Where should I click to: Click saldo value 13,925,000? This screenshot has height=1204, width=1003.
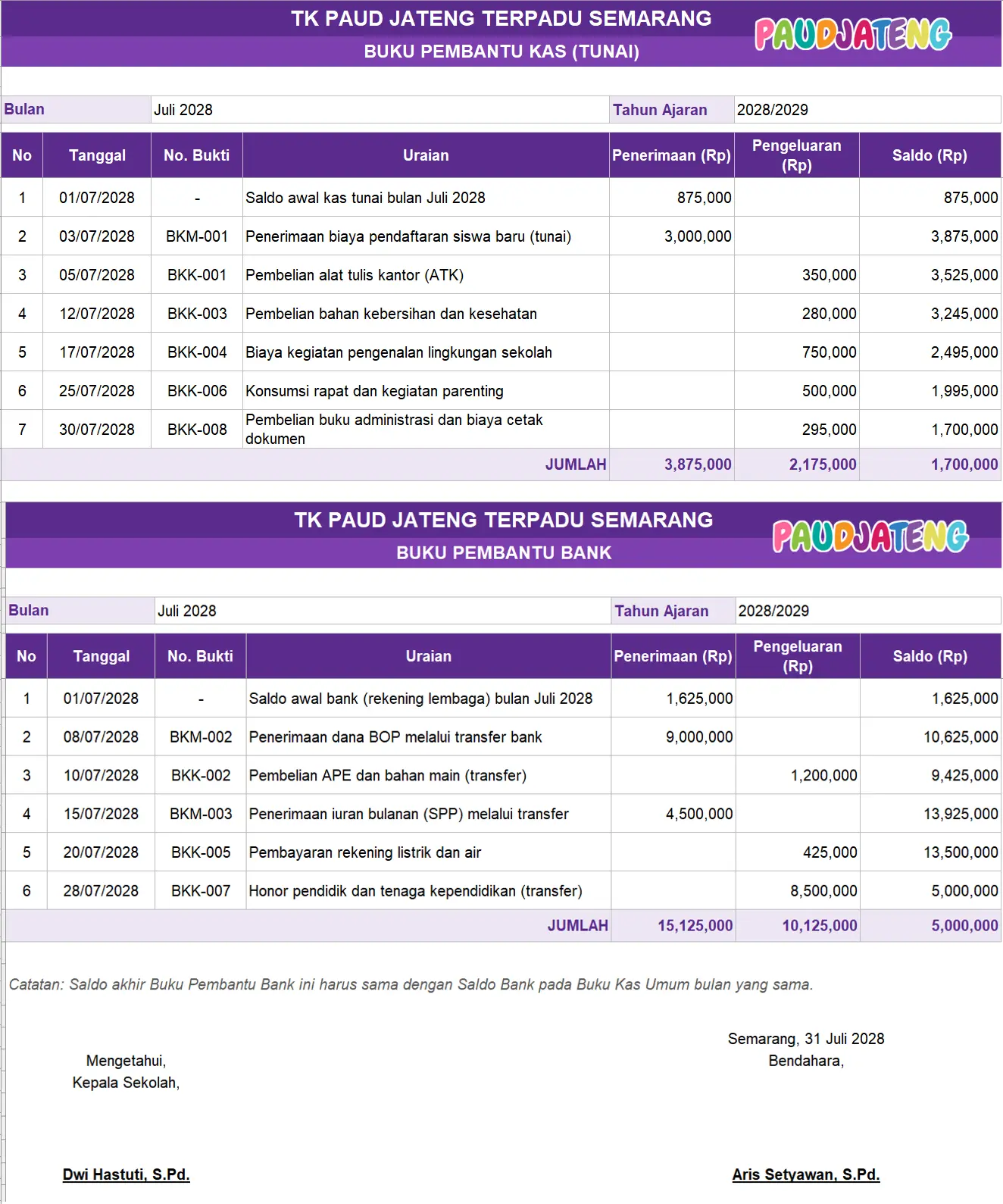931,815
